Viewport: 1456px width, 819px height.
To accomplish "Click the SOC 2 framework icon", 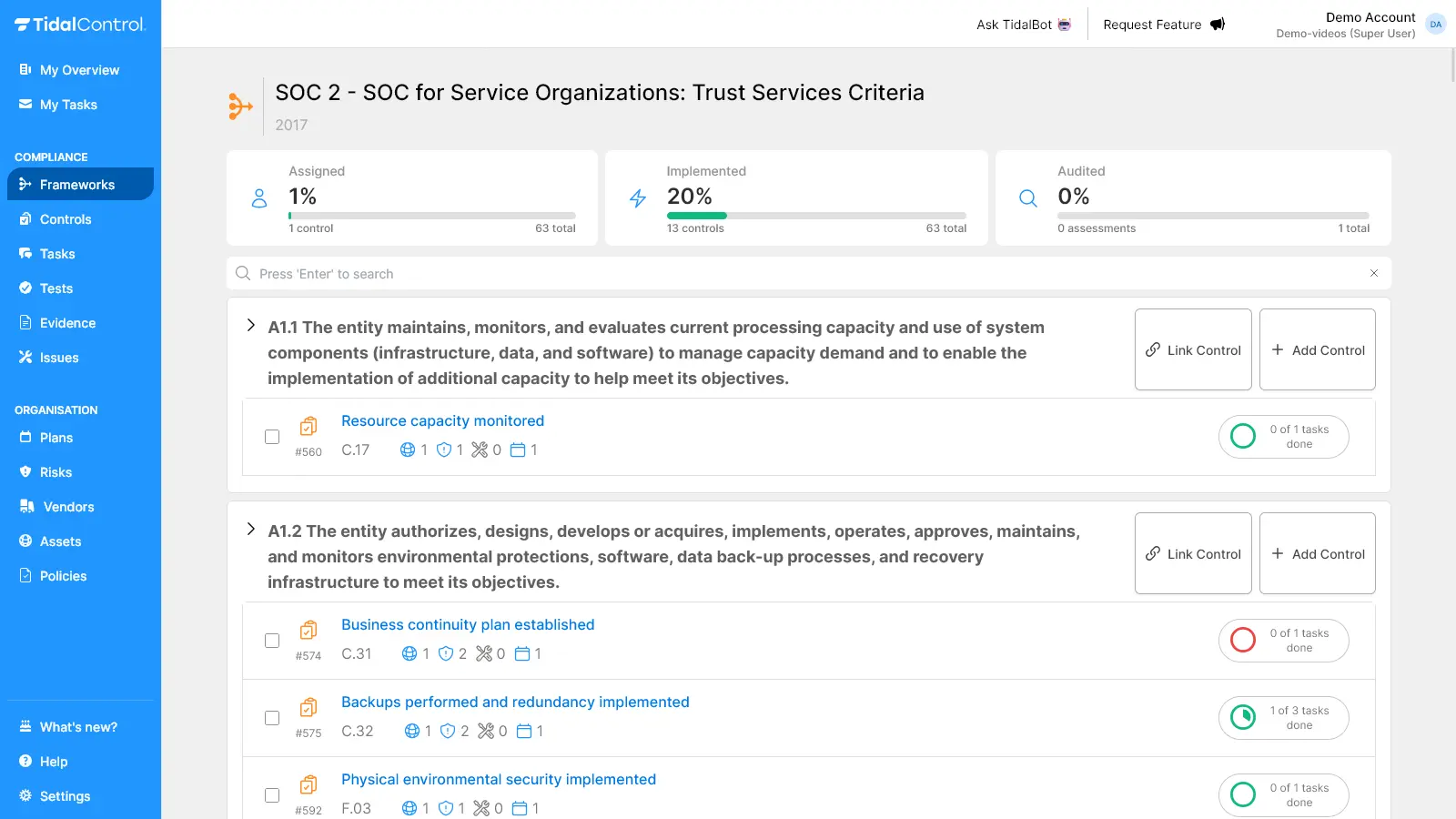I will (240, 106).
